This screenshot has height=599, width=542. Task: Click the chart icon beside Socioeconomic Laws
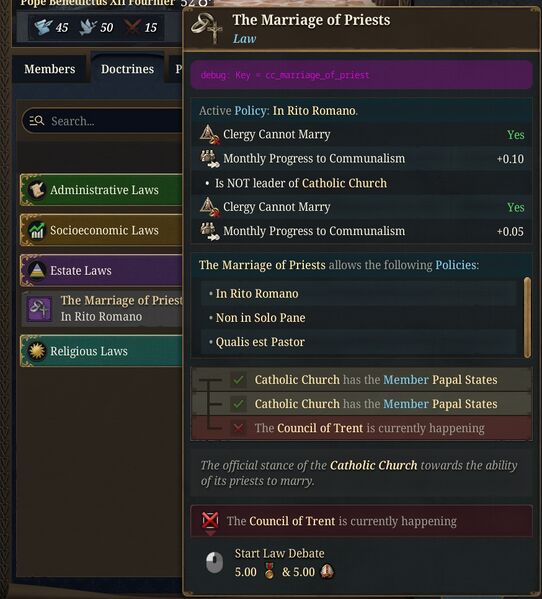pyautogui.click(x=37, y=230)
